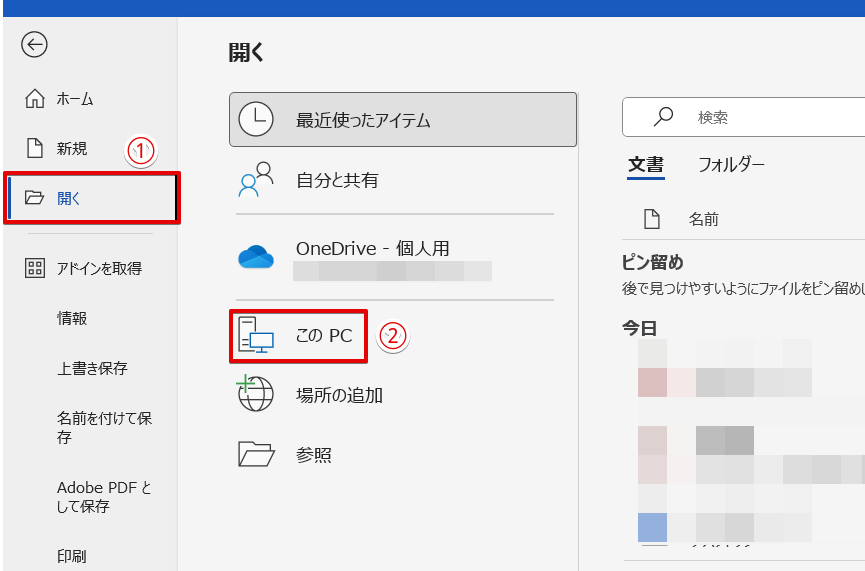Click the open folder icon beside 開く
865x571 pixels.
click(x=34, y=198)
